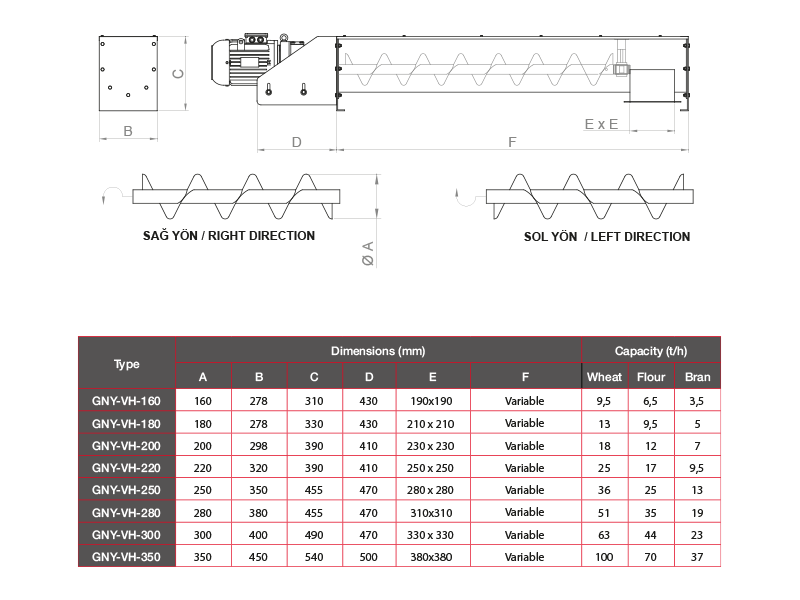This screenshot has width=800, height=600.
Task: Click bran capacity 19 for GNY-VH-280
Action: pos(697,512)
